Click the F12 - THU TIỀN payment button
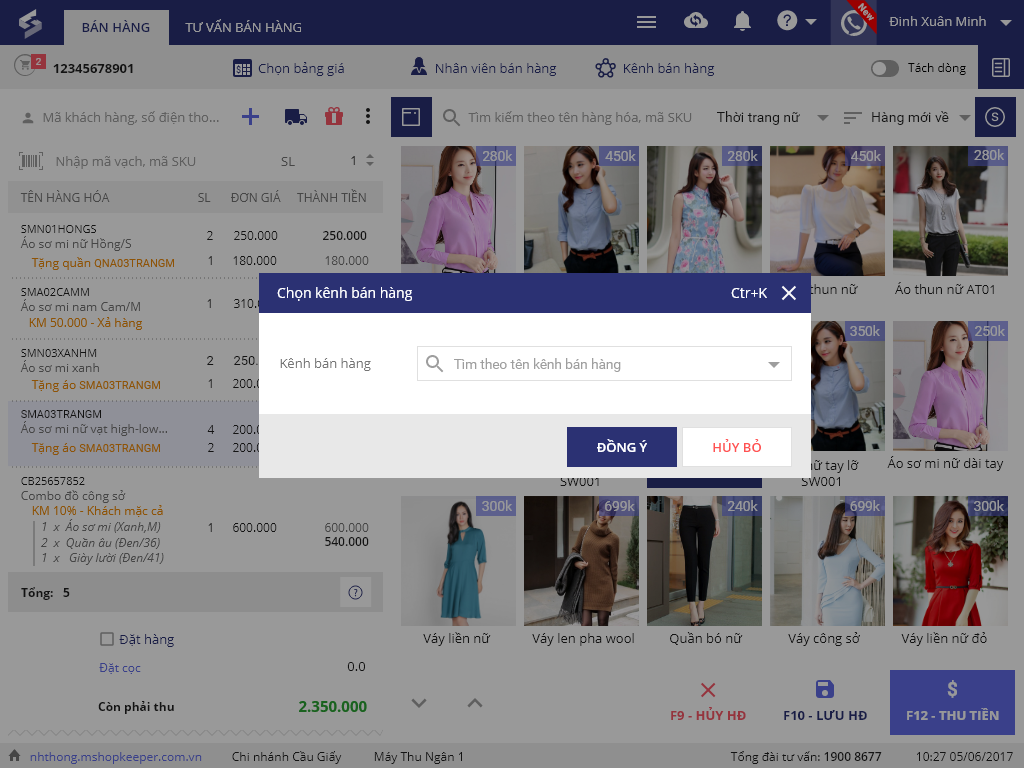 (x=952, y=702)
